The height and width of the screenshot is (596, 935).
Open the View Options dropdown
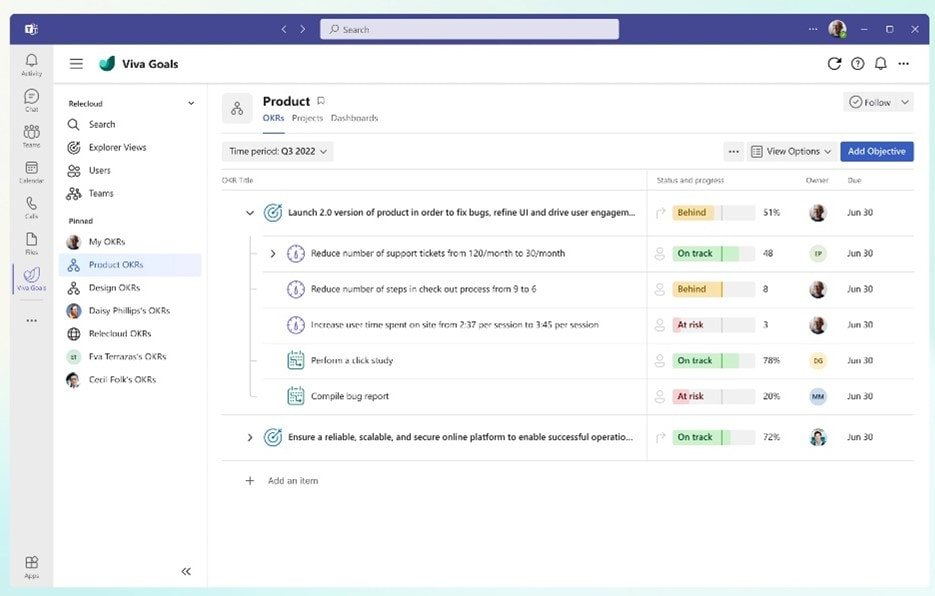791,152
